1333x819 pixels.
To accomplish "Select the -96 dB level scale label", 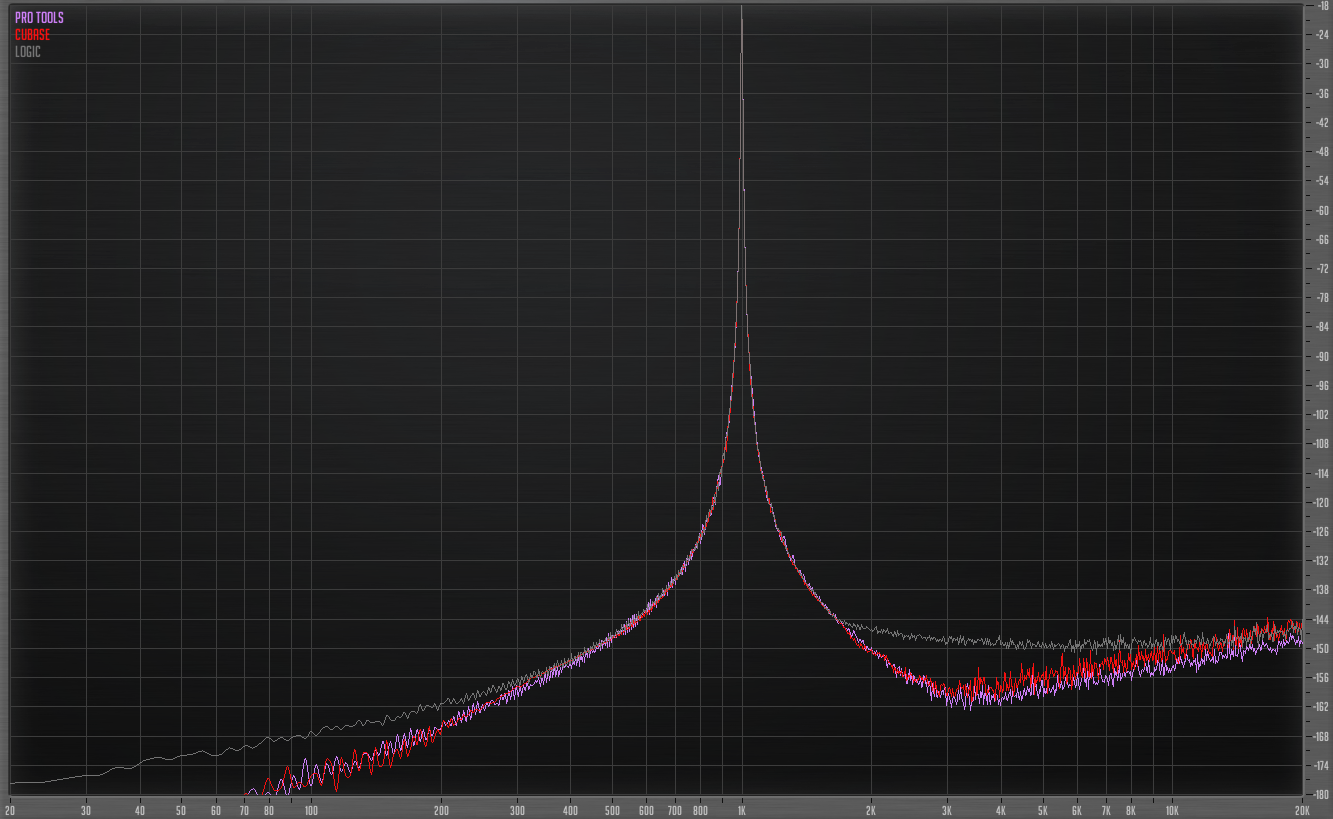I will tap(1322, 386).
